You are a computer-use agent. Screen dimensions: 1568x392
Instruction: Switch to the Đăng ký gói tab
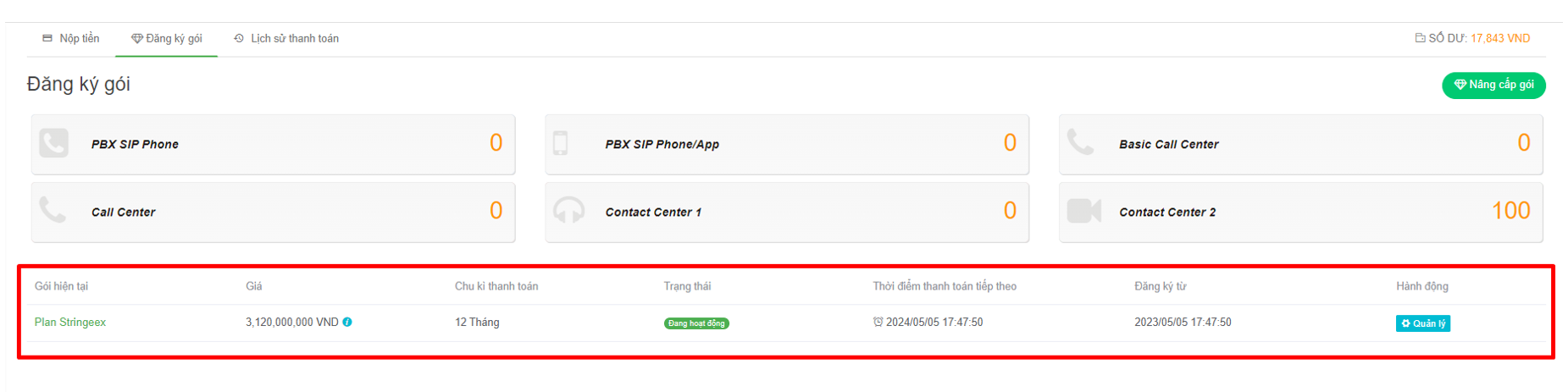coord(167,39)
